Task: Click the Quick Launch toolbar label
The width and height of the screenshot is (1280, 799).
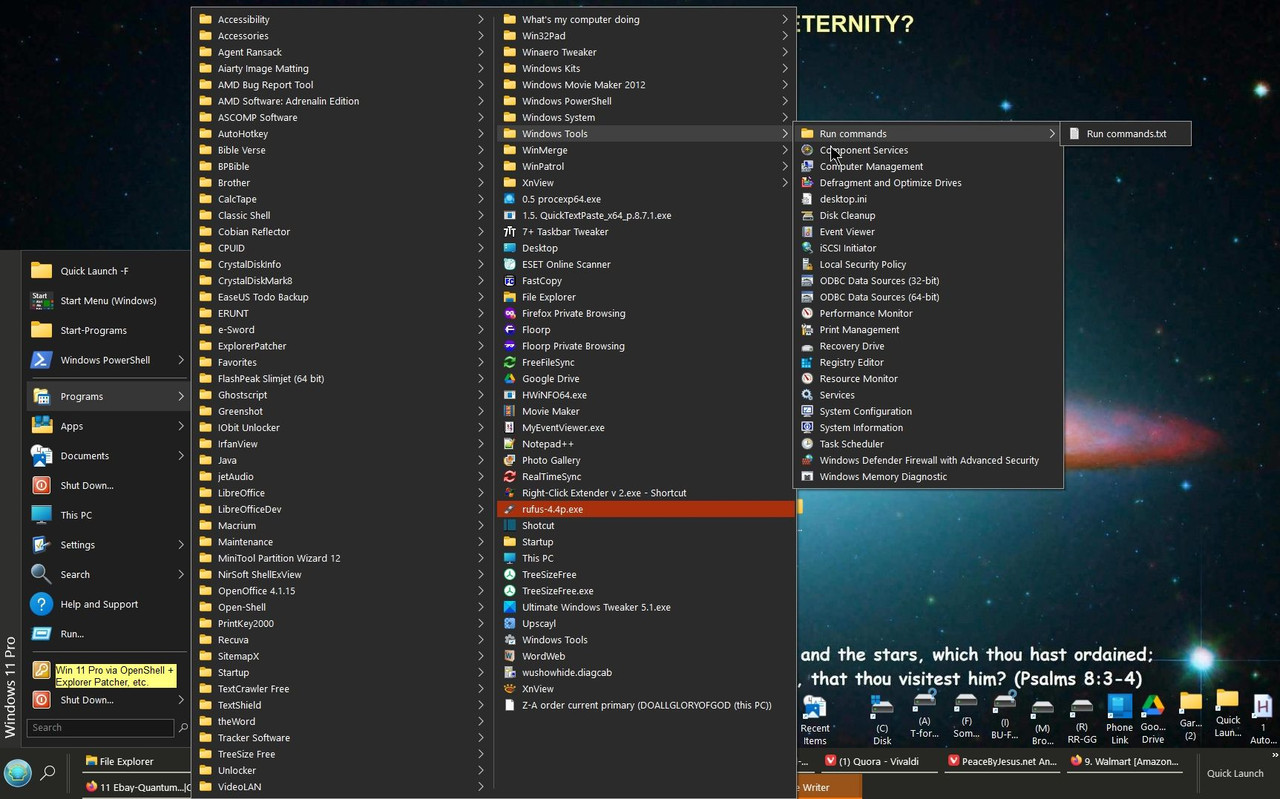Action: point(1235,773)
